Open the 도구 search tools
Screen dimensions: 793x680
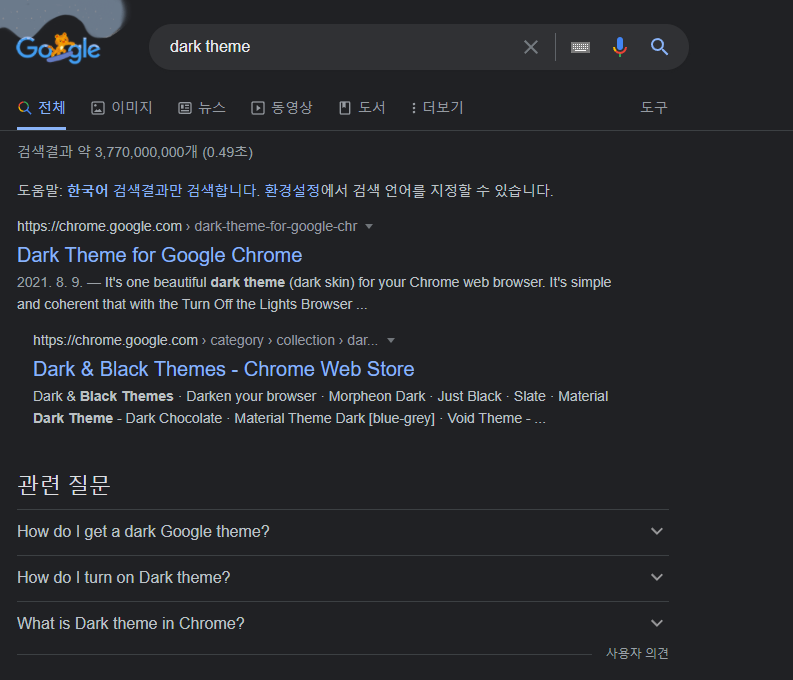coord(653,108)
